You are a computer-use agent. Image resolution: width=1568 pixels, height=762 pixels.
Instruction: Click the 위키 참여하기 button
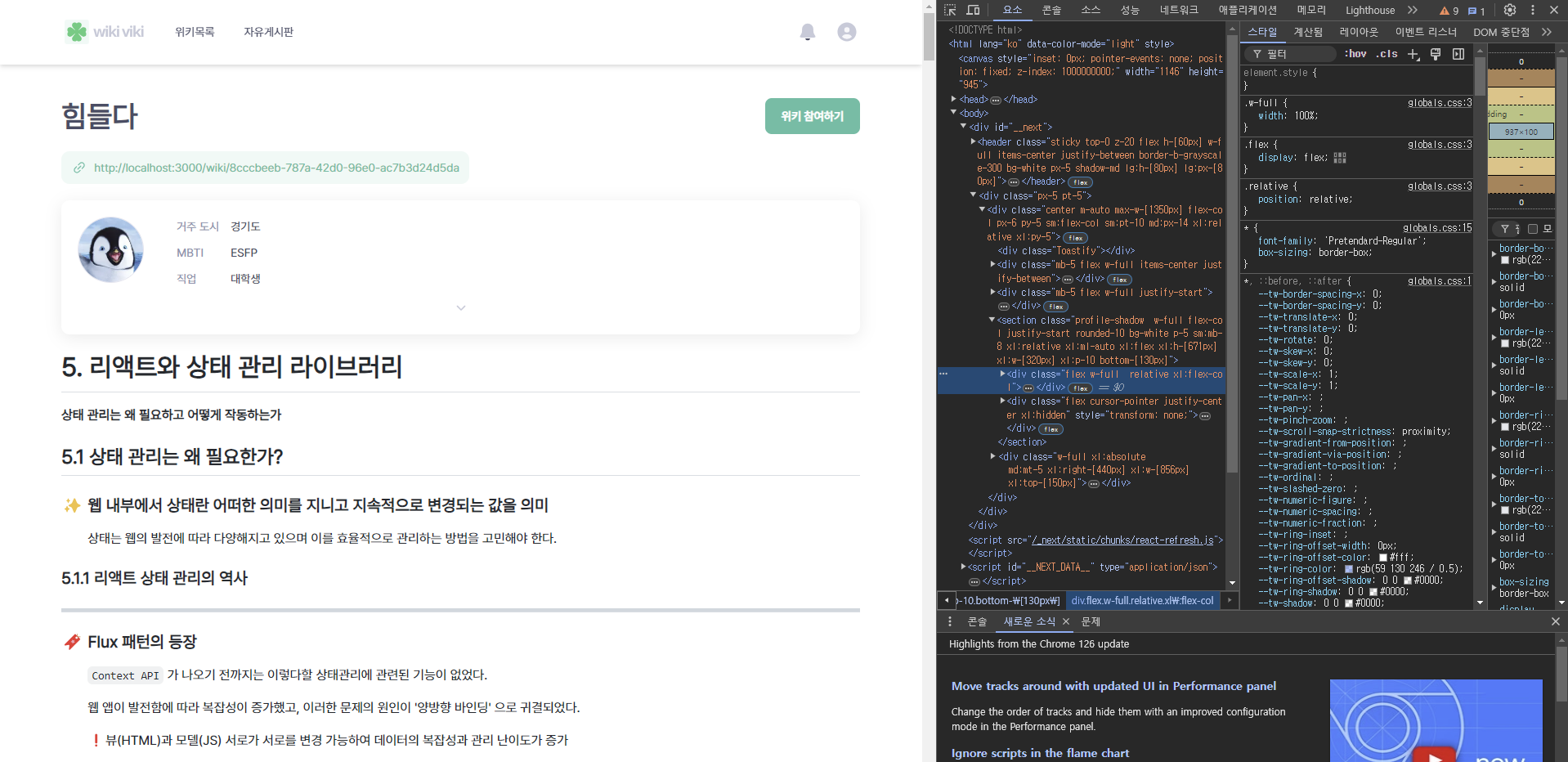coord(813,116)
